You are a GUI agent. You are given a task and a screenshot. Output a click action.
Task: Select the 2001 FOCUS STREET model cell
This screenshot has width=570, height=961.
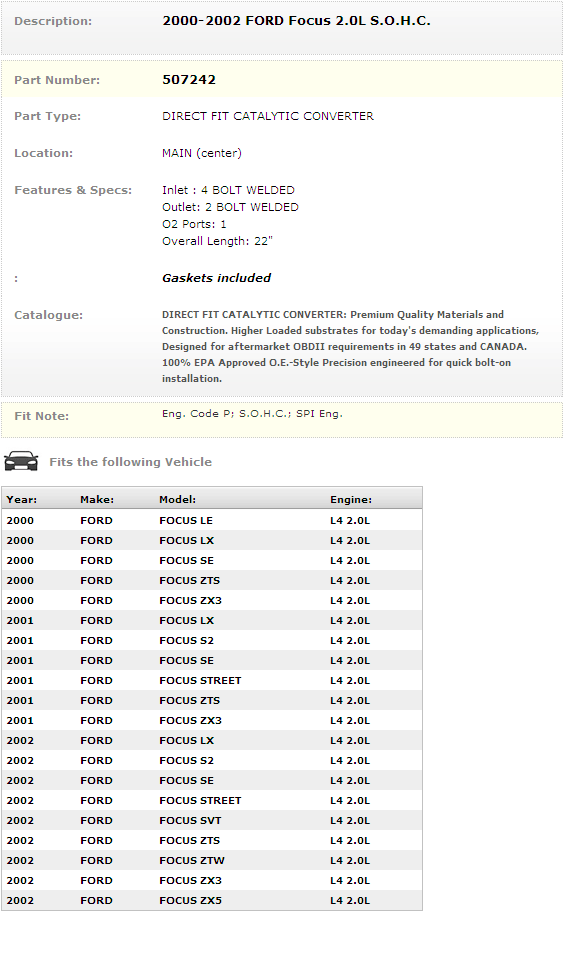point(200,680)
